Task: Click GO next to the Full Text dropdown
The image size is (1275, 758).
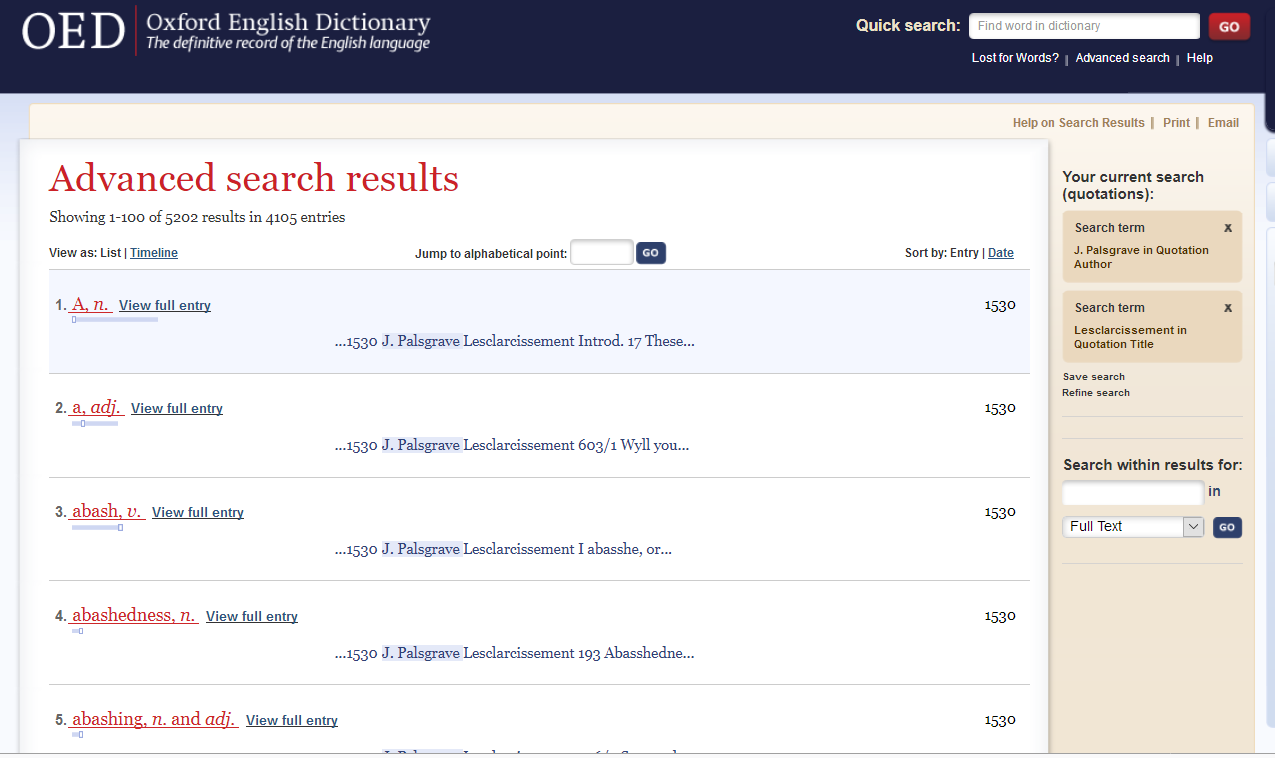Action: click(1227, 527)
